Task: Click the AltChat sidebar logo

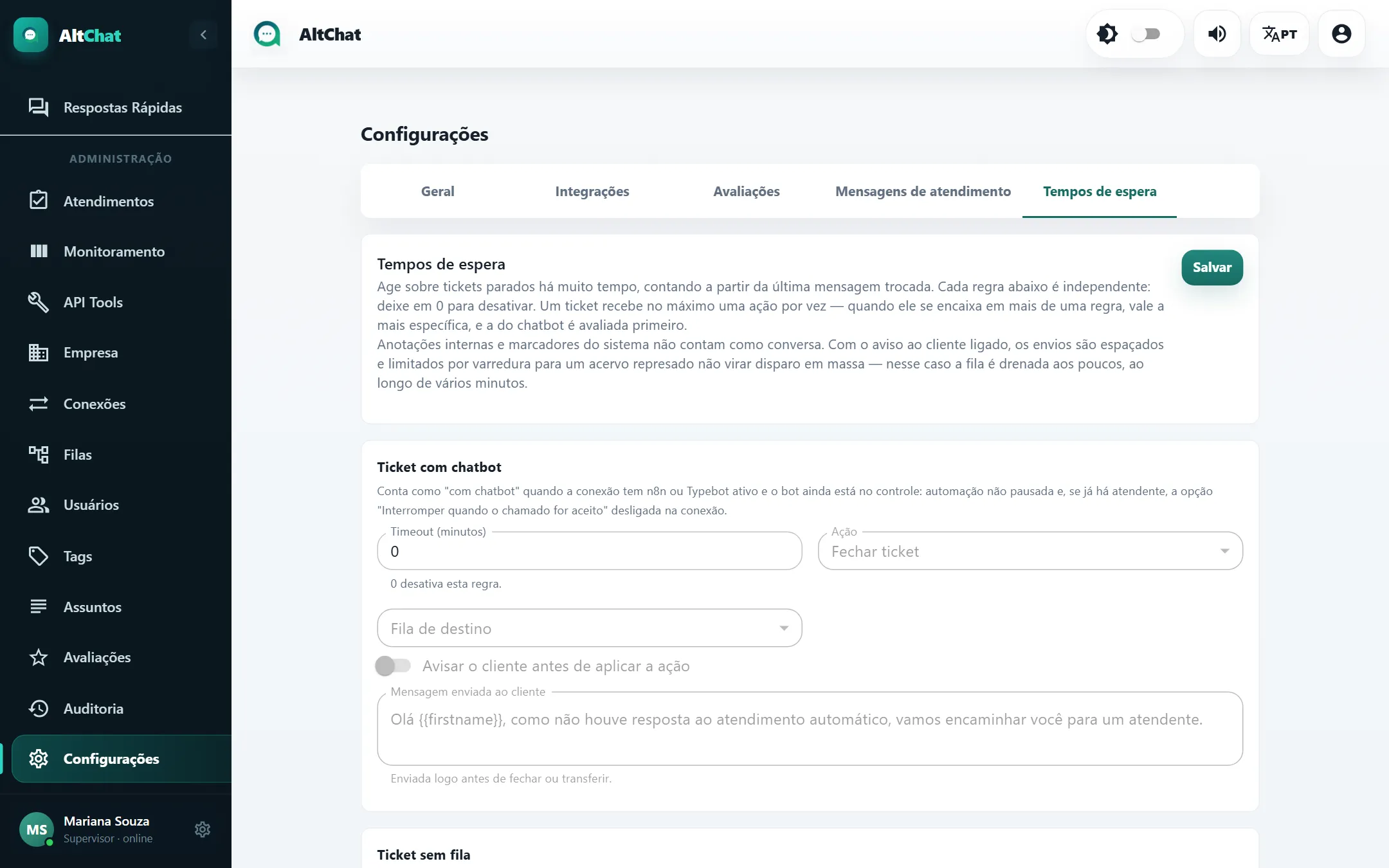Action: tap(30, 35)
